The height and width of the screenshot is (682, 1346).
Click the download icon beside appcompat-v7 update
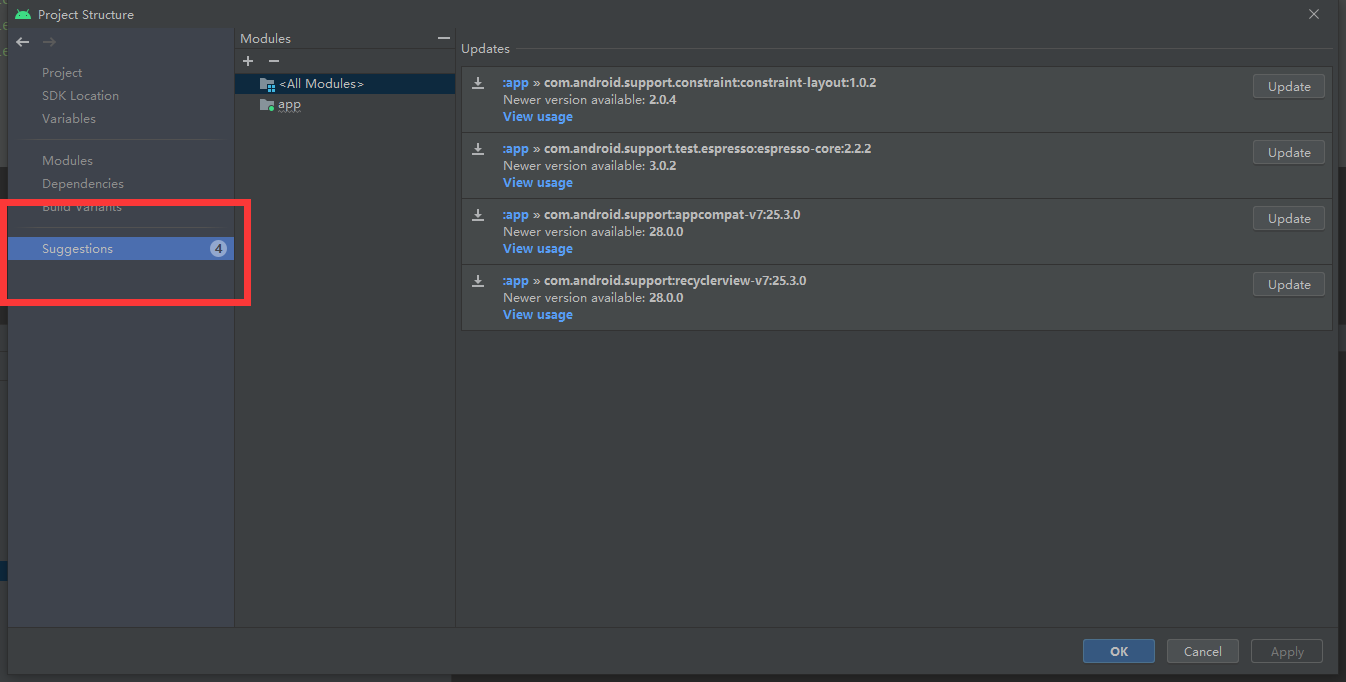(x=478, y=216)
